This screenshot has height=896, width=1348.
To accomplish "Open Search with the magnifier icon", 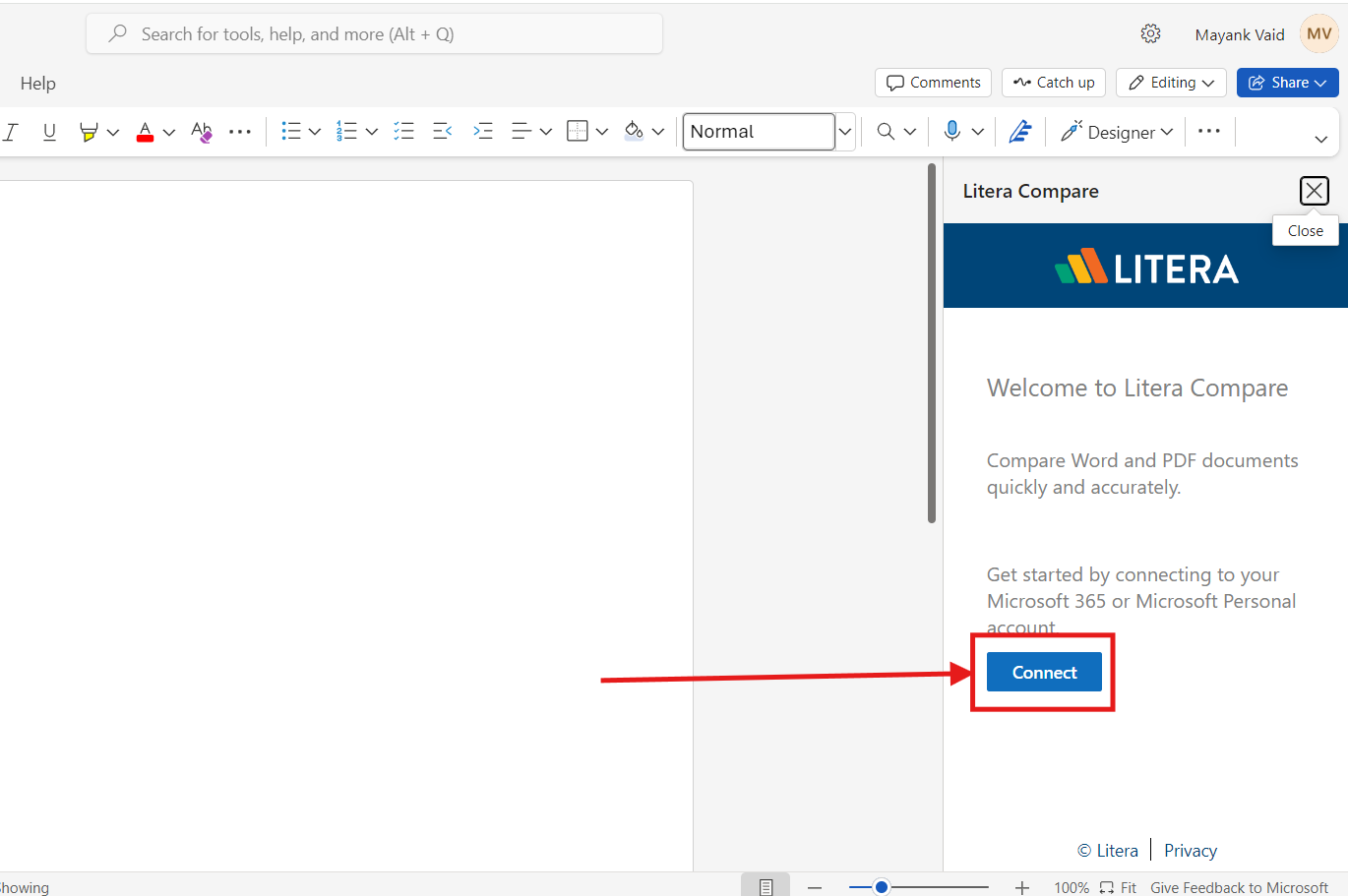I will click(x=885, y=131).
